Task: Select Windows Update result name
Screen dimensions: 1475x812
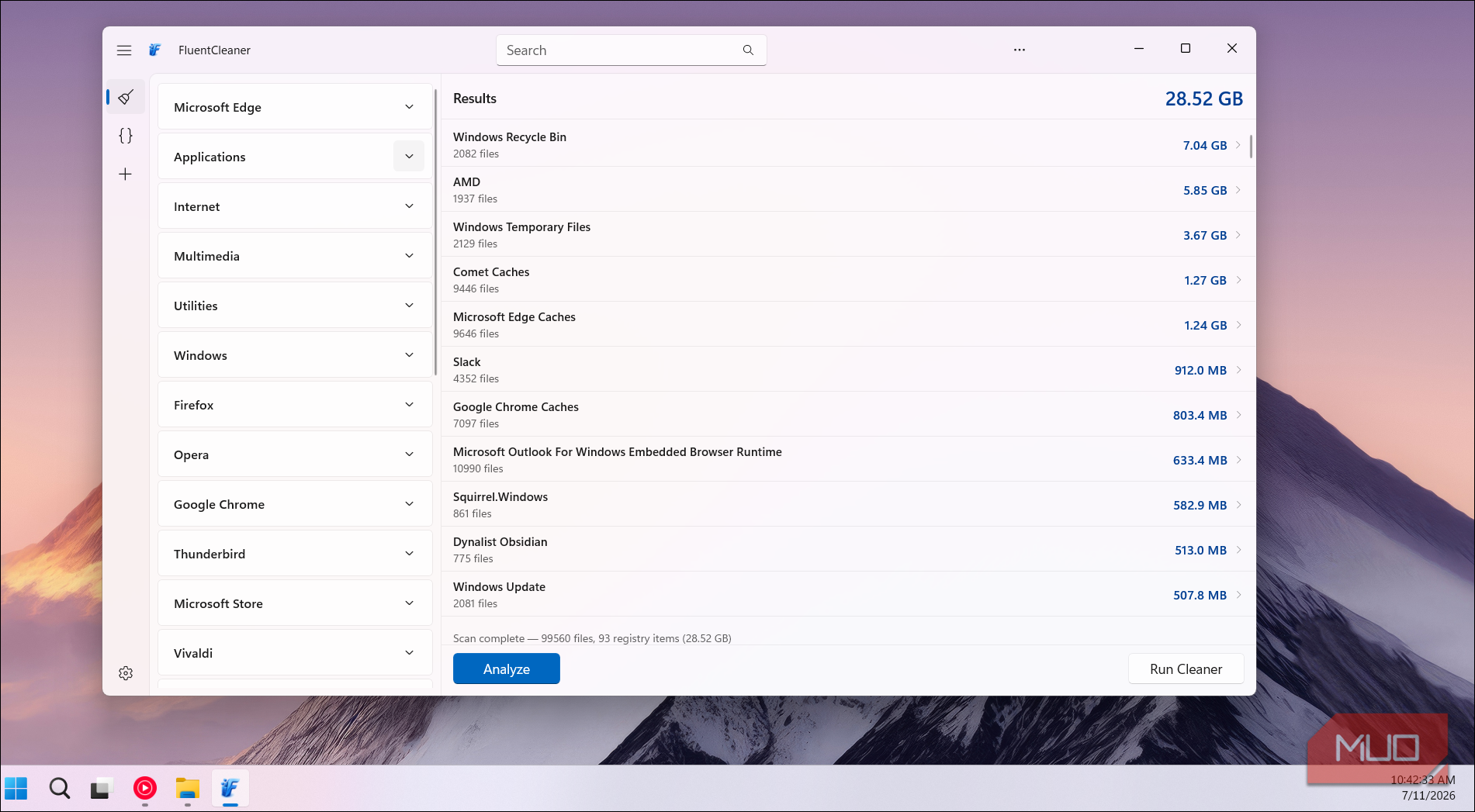Action: [x=500, y=587]
